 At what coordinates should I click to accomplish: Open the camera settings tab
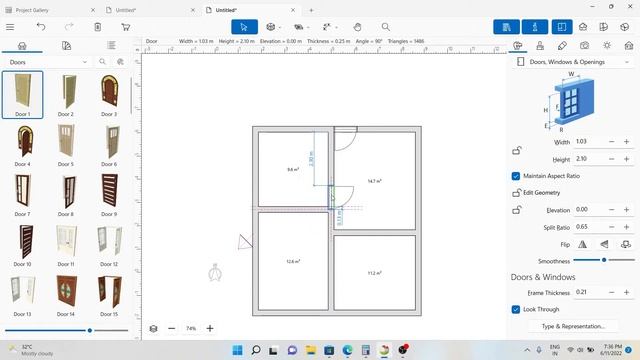pos(584,45)
